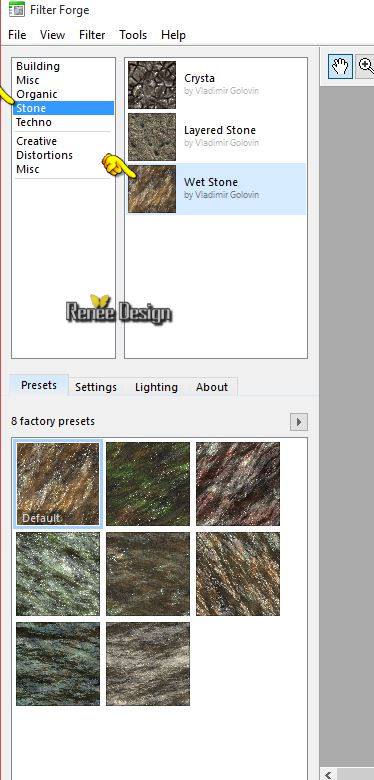374x780 pixels.
Task: Select the reddish stone preset thumbnail
Action: click(x=238, y=484)
